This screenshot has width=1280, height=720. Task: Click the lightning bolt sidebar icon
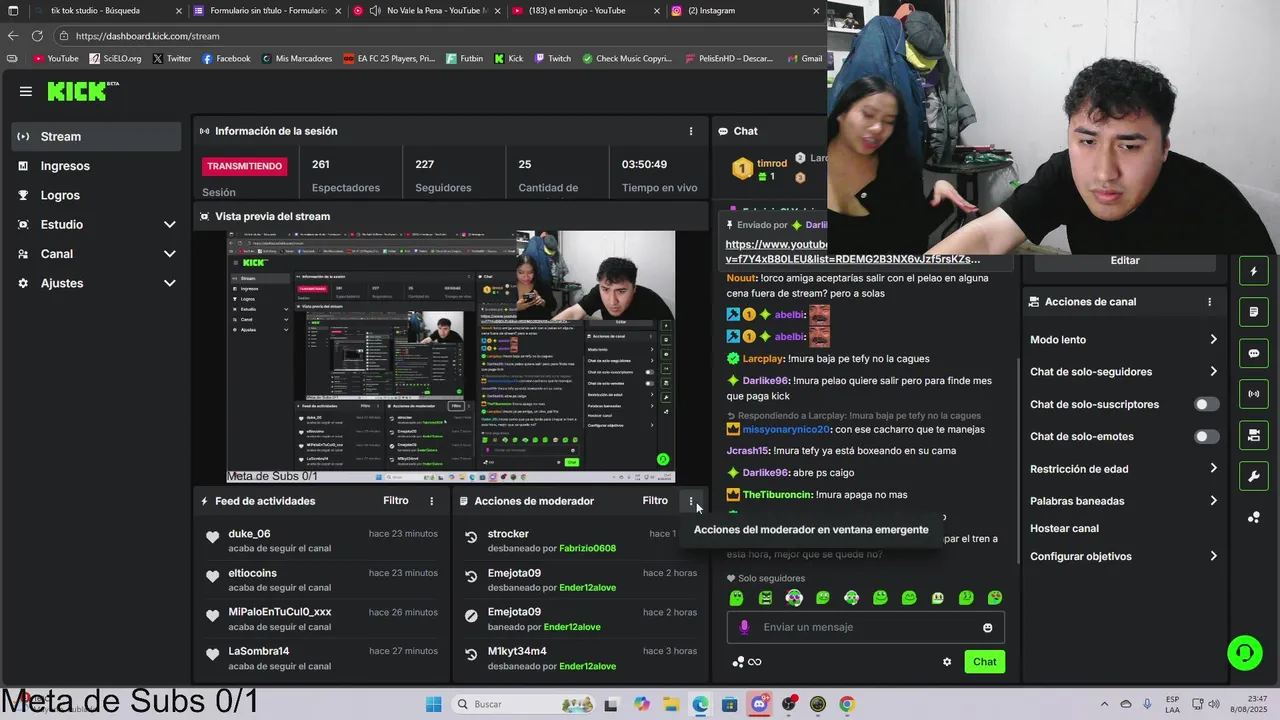[x=1254, y=271]
